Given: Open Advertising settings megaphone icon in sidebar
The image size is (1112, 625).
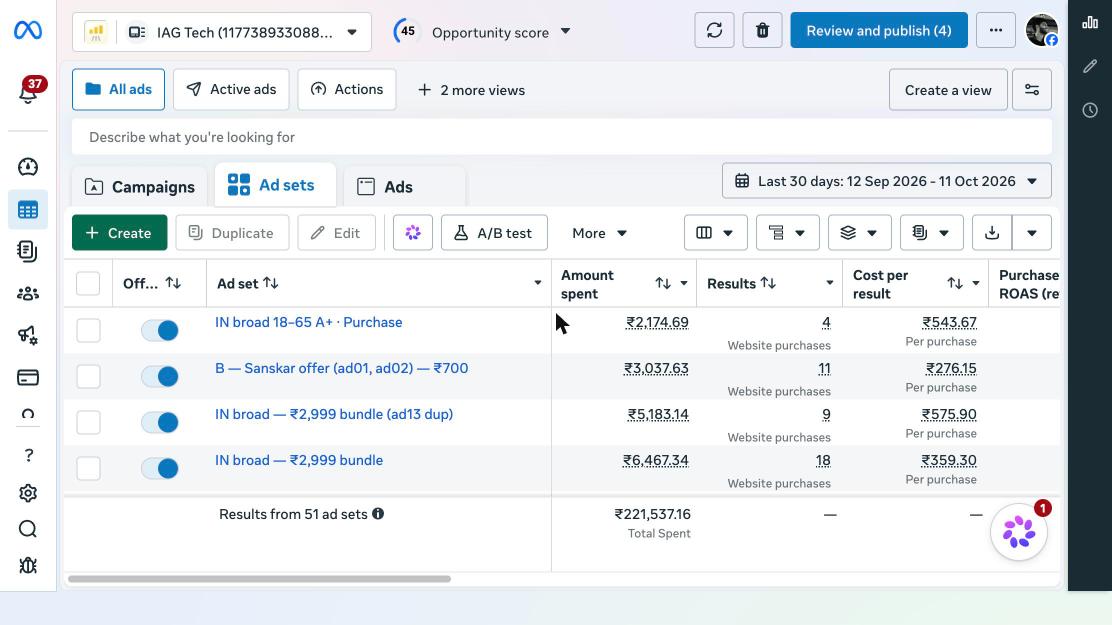Looking at the screenshot, I should click(28, 335).
